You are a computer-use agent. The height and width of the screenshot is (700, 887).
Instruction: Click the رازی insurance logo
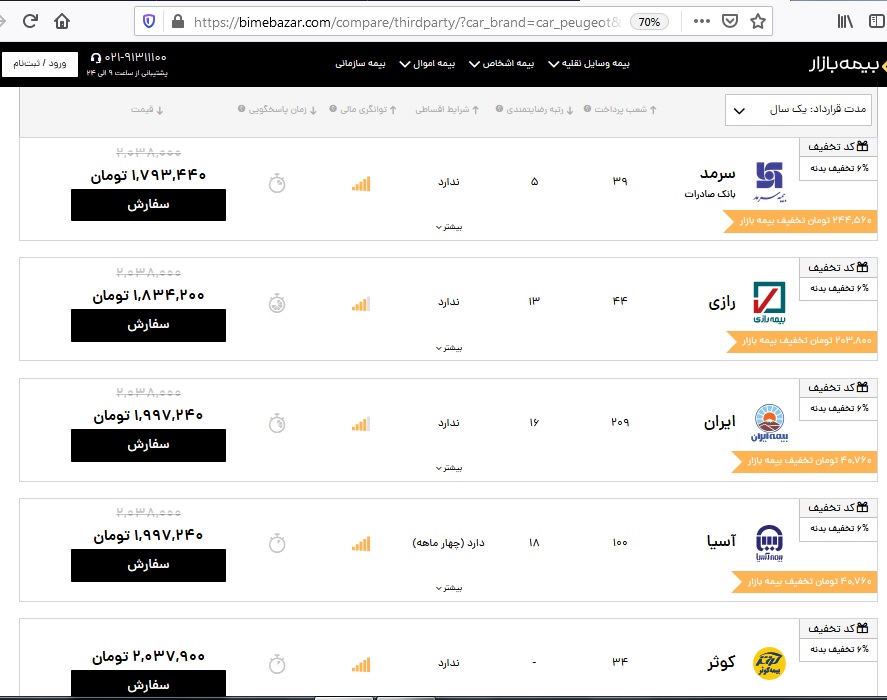pyautogui.click(x=769, y=302)
